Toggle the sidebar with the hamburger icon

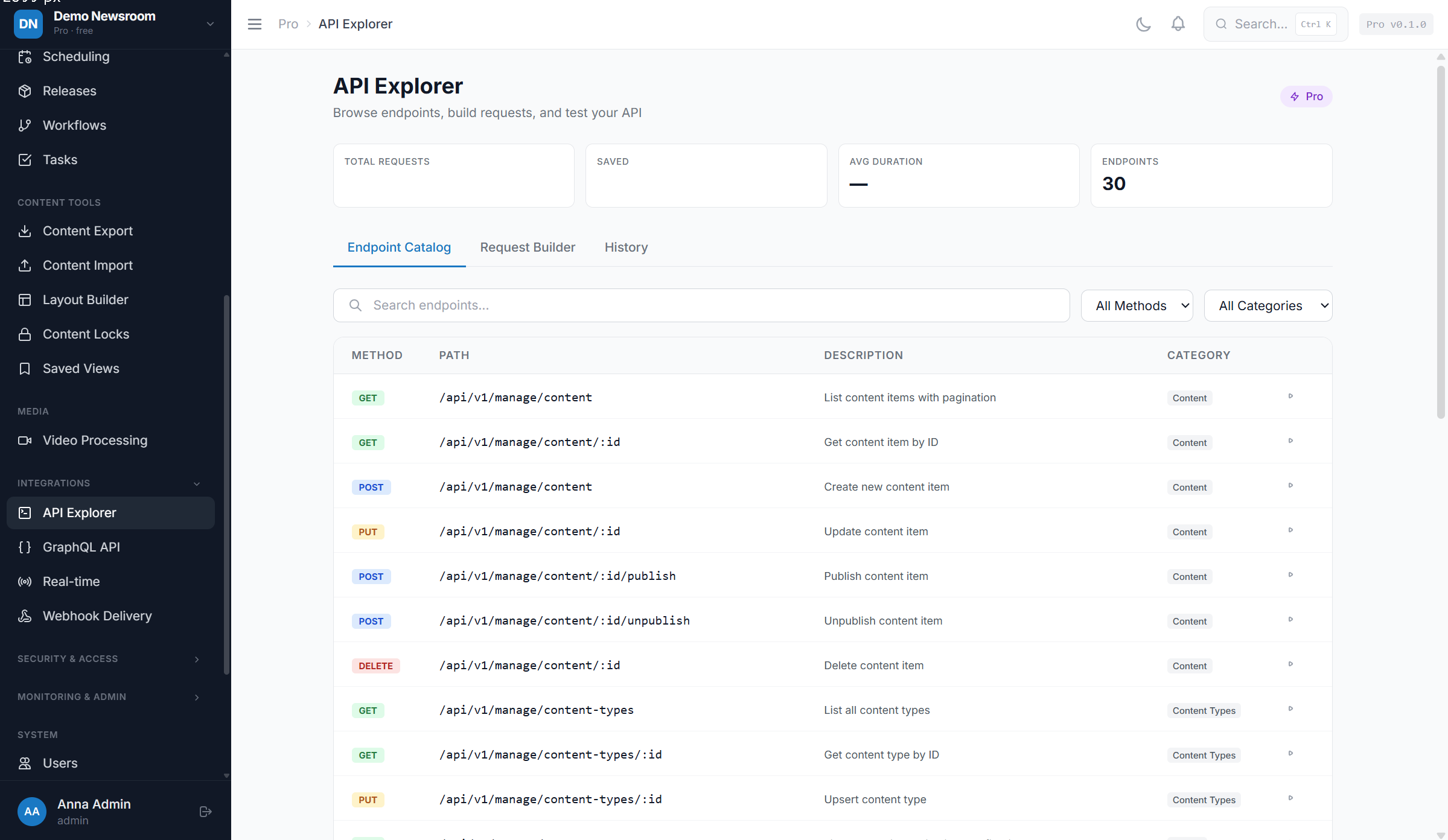point(255,24)
